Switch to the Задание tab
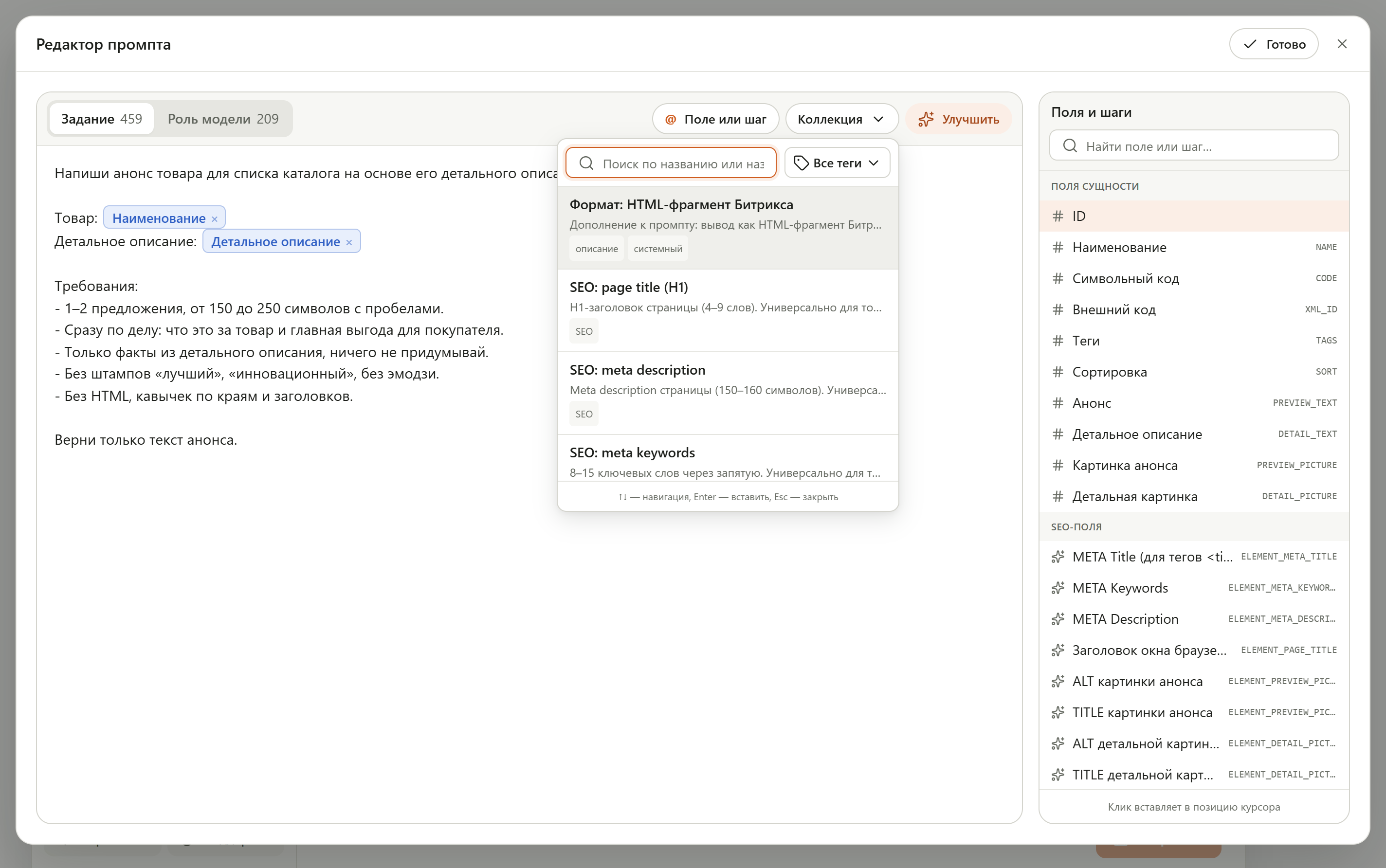The height and width of the screenshot is (868, 1386). [x=102, y=119]
